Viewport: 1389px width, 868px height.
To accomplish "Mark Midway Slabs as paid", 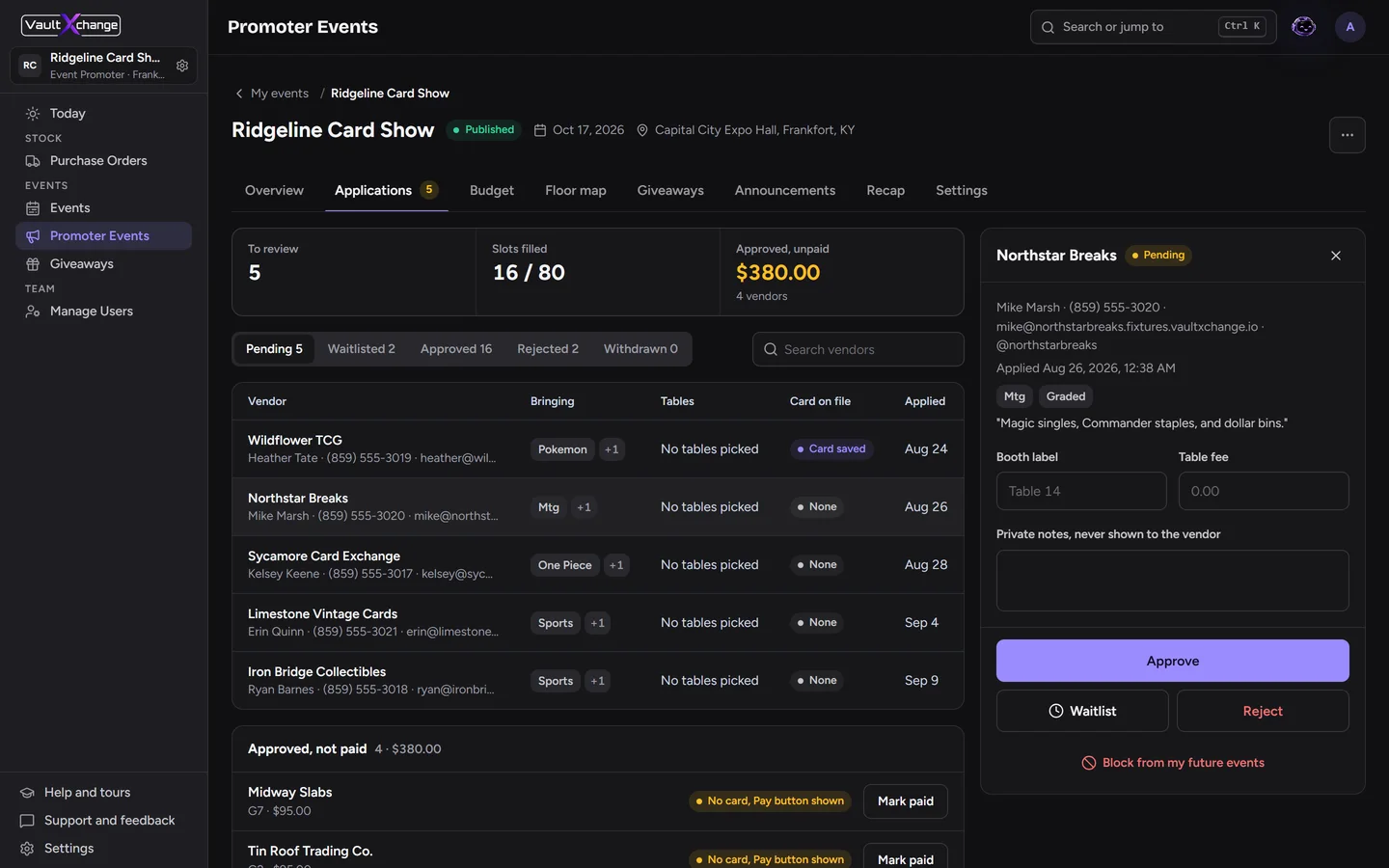I will 905,801.
